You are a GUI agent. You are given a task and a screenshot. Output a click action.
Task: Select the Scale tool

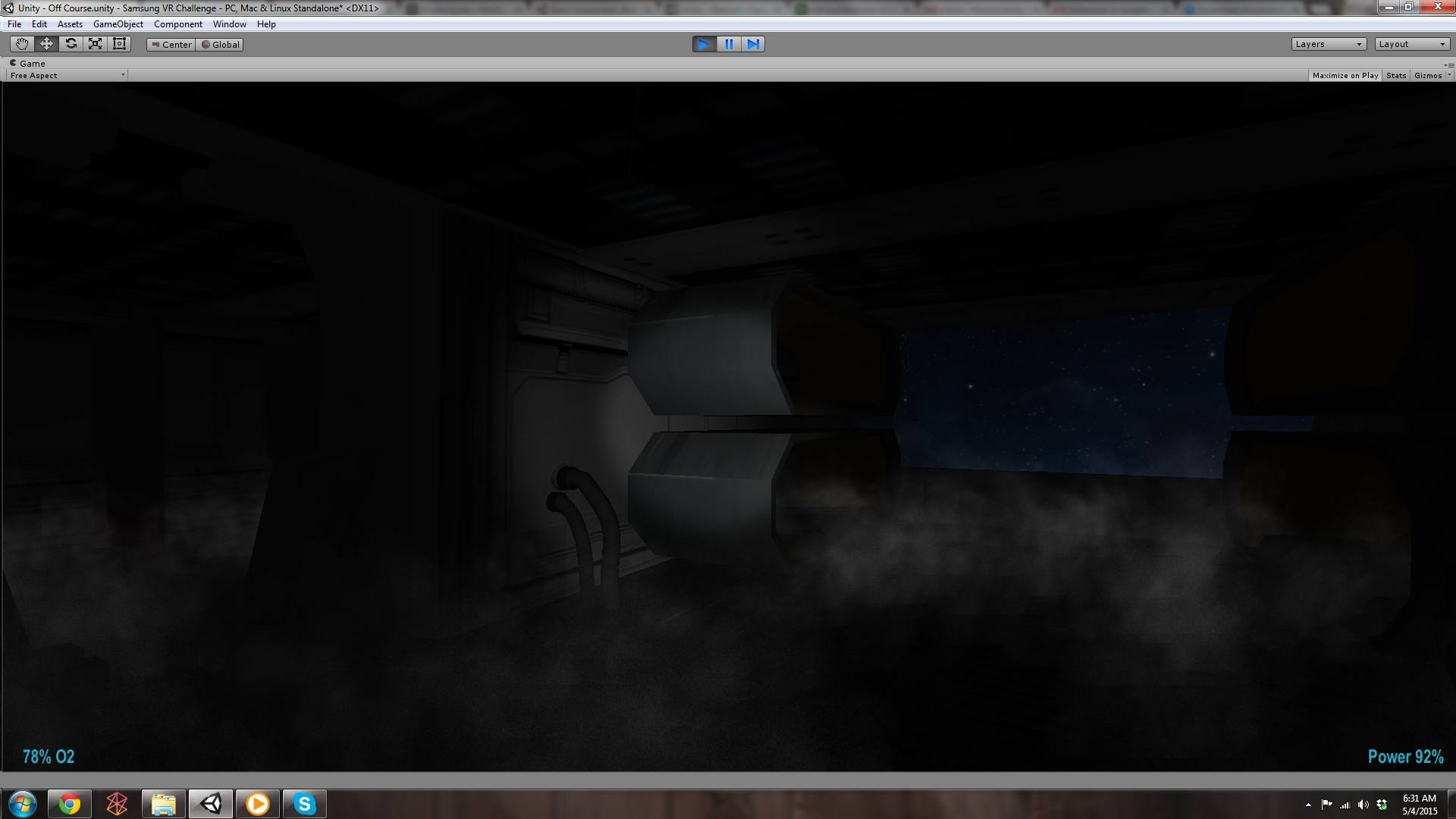[x=95, y=44]
